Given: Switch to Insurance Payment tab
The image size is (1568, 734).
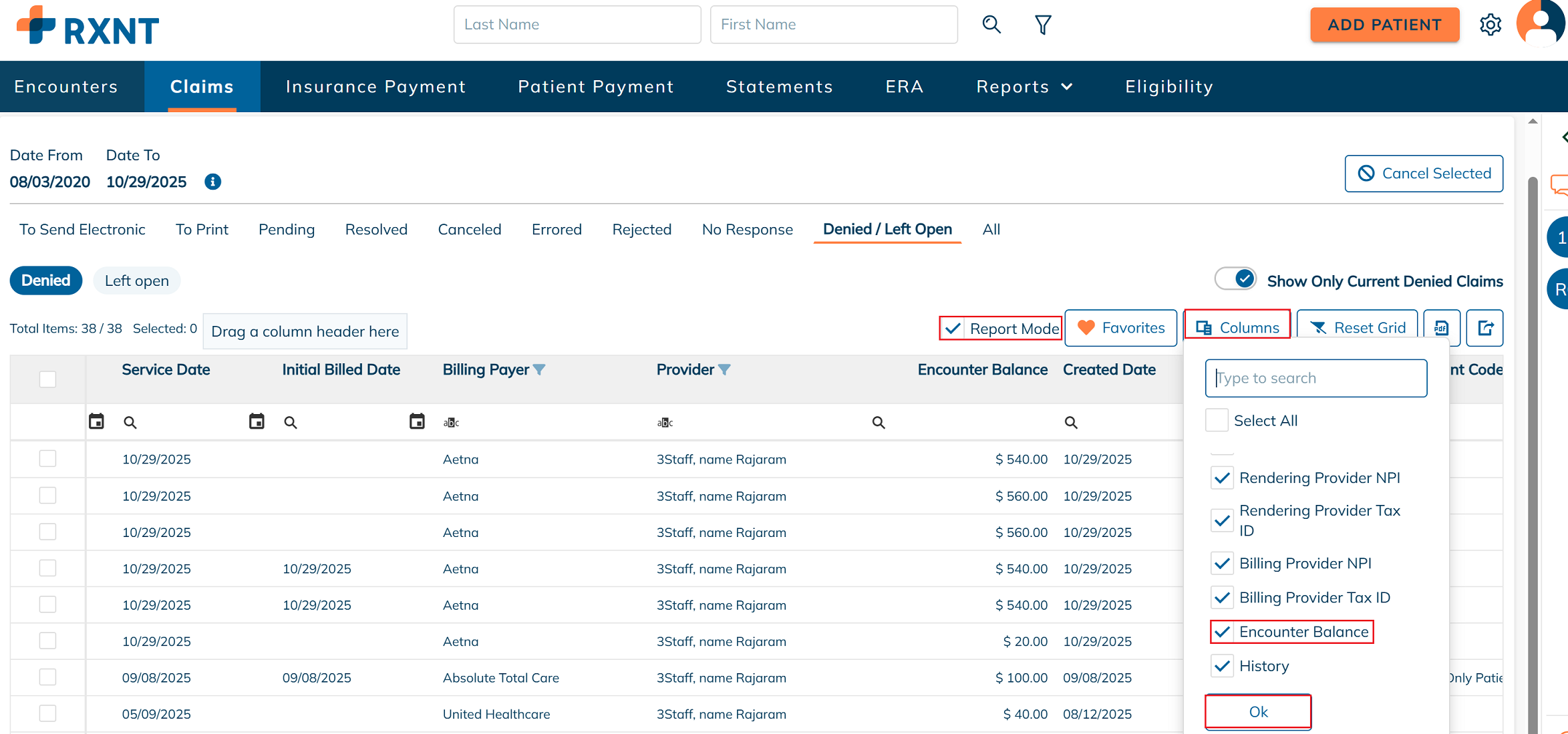Looking at the screenshot, I should coord(375,87).
